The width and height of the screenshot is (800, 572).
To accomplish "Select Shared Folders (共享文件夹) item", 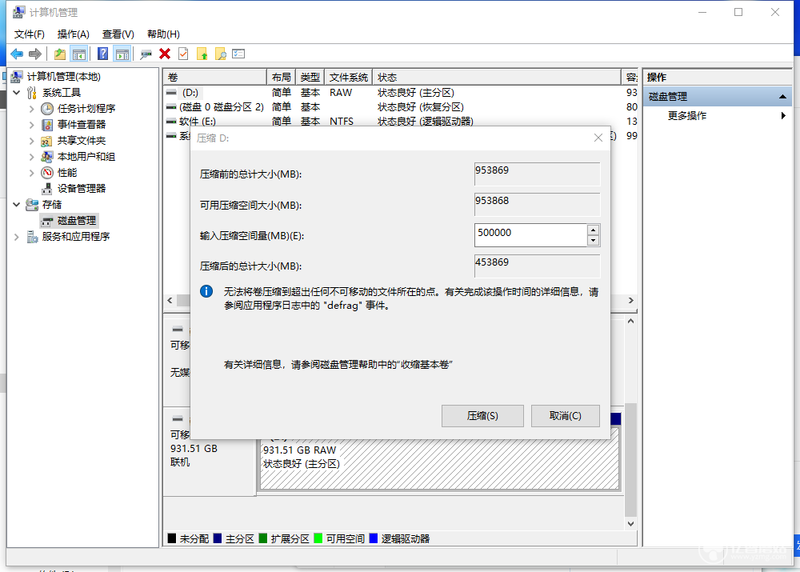I will tap(81, 140).
